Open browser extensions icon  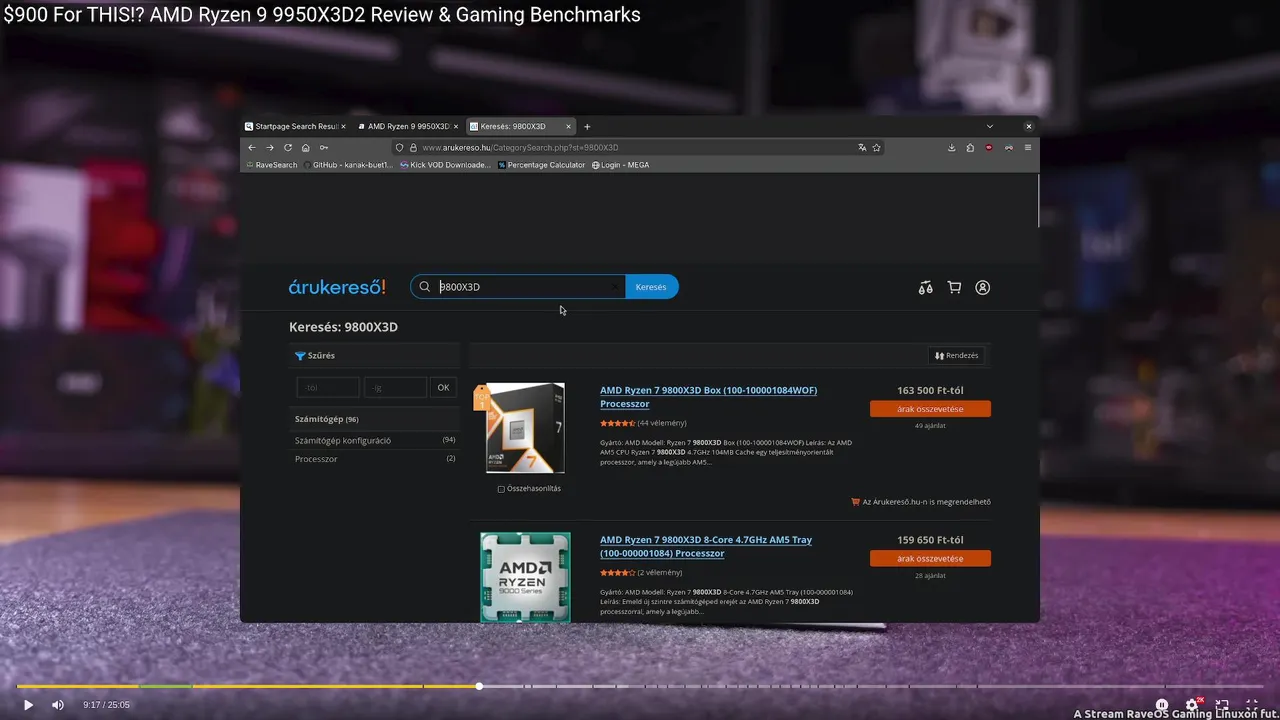(970, 147)
